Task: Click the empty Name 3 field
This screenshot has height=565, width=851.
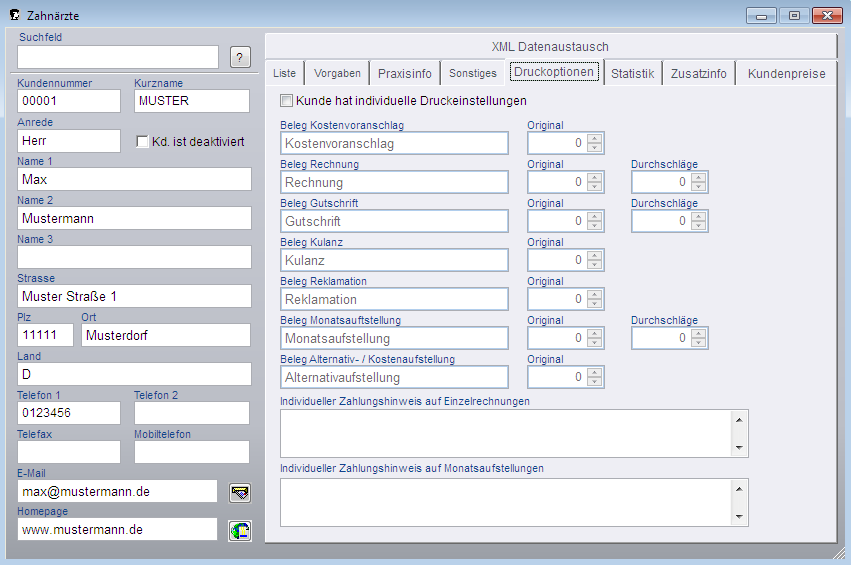Action: 134,257
